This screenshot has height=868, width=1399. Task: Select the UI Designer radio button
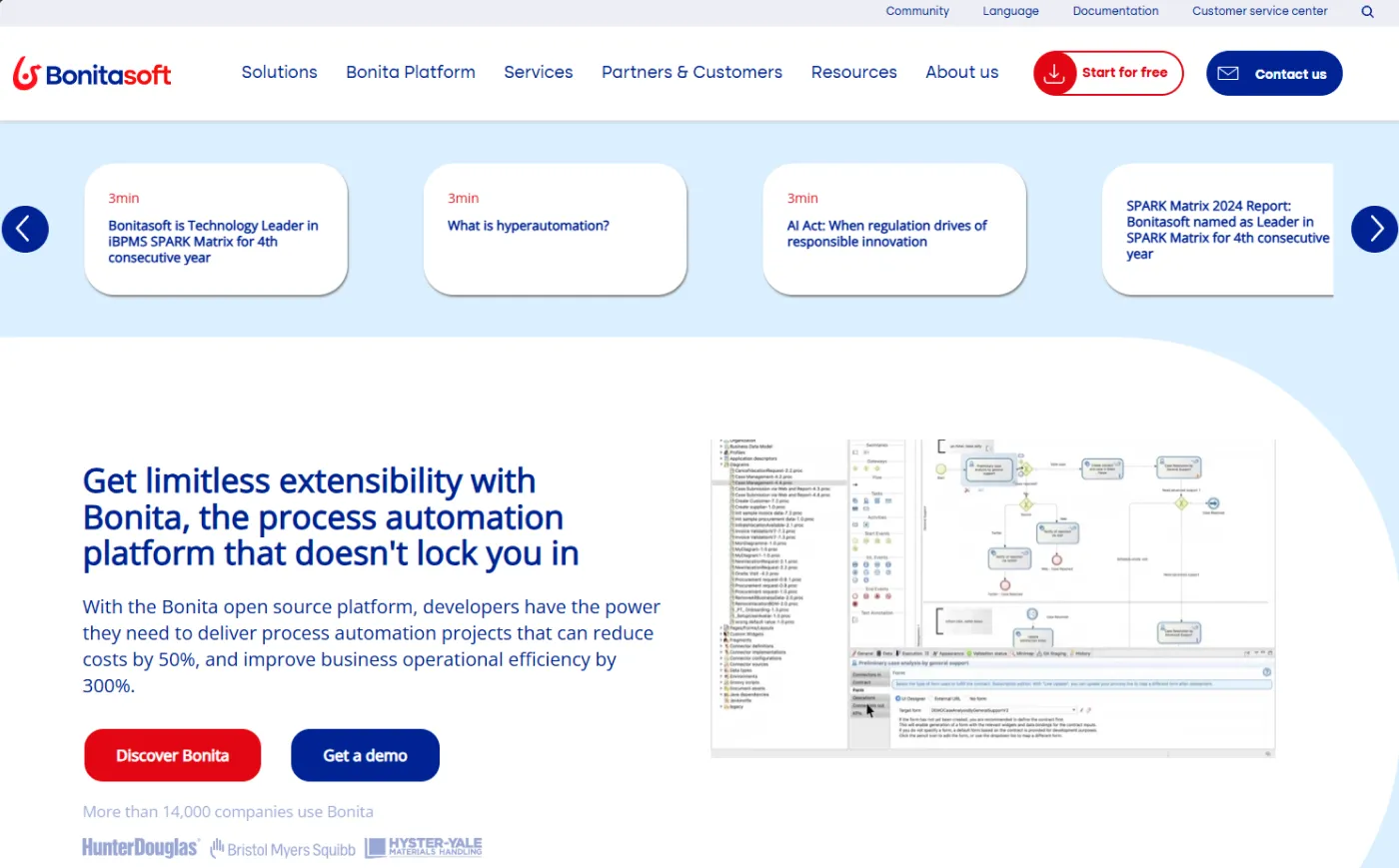point(897,698)
